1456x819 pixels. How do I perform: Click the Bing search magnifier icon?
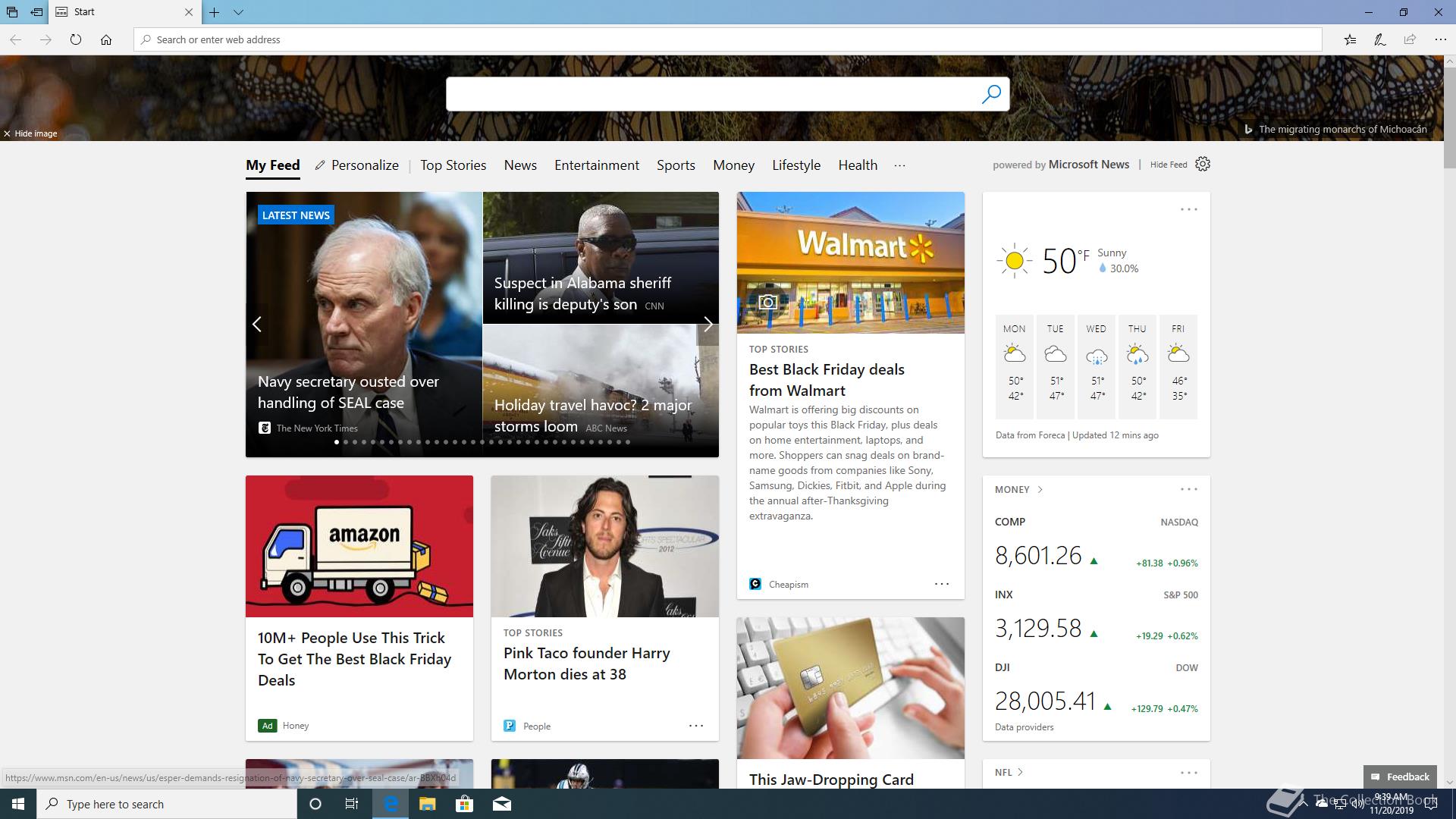tap(991, 94)
